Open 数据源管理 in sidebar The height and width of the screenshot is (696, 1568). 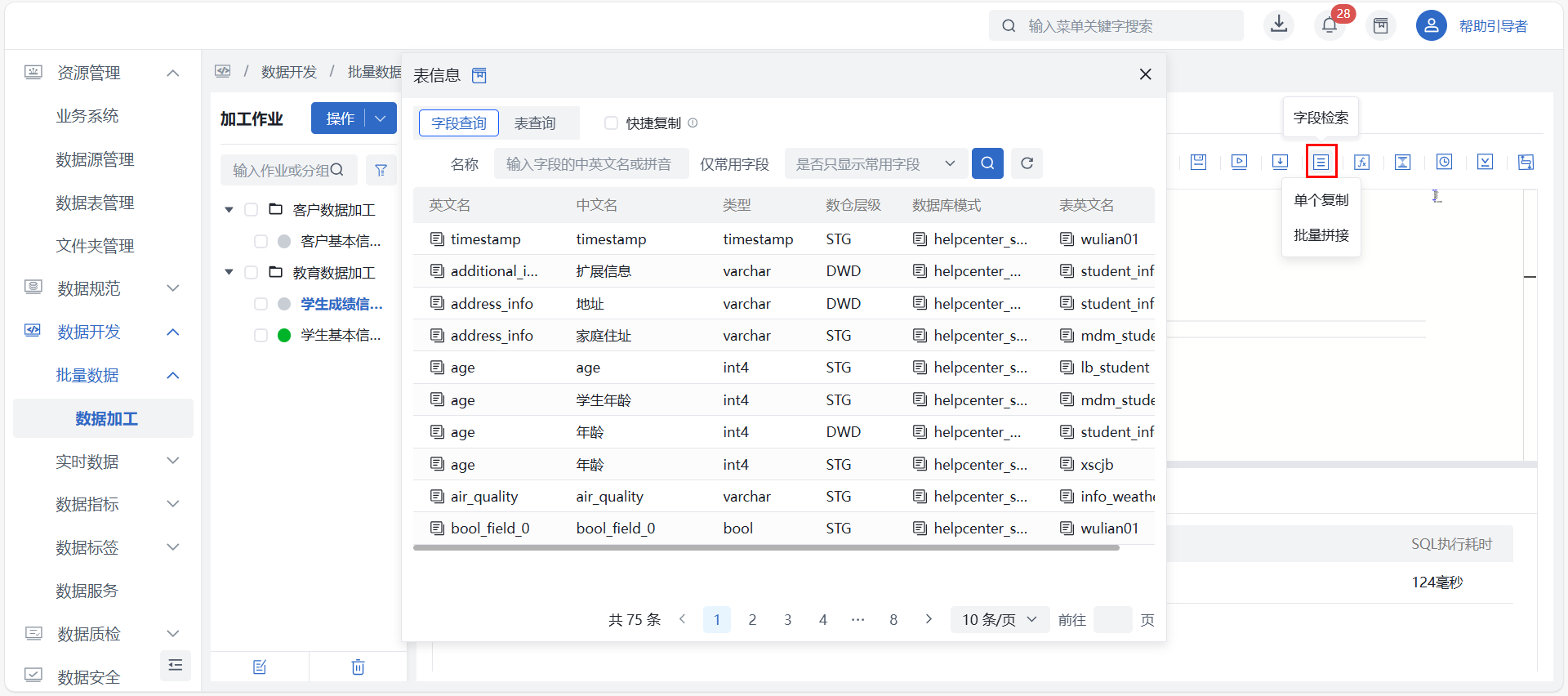click(x=95, y=159)
